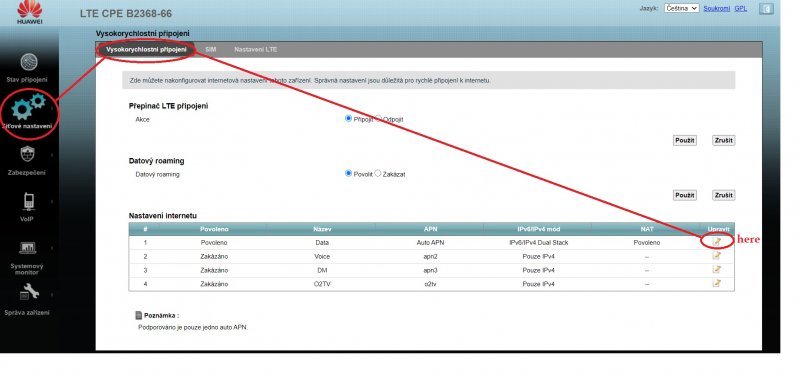
Task: Edit the O2TV profile entry
Action: (x=717, y=283)
